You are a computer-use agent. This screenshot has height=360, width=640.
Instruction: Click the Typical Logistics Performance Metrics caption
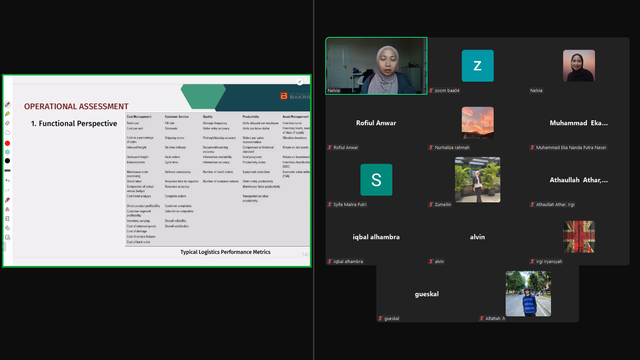225,252
